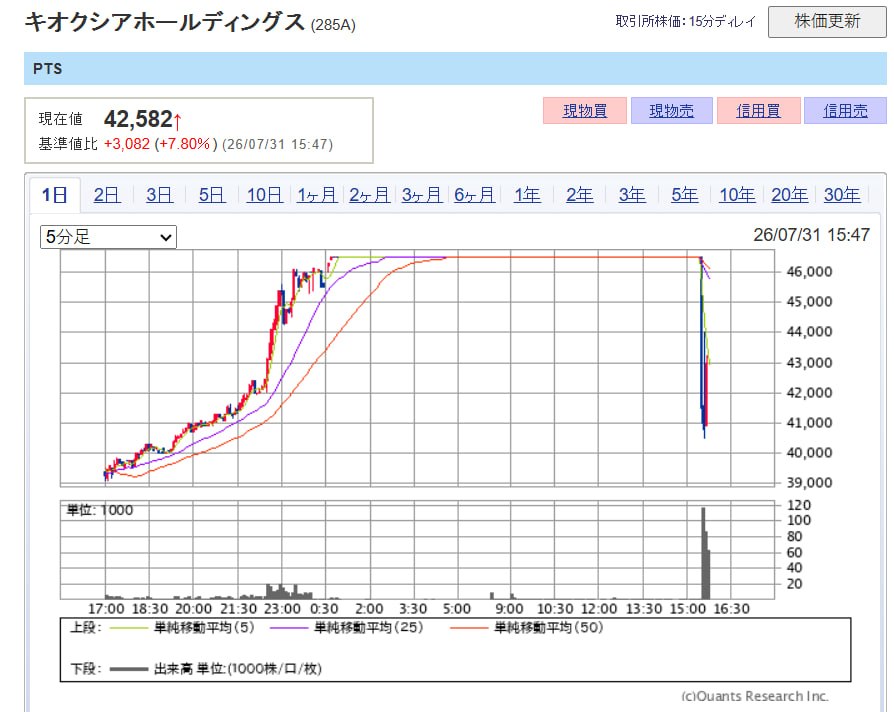Switch to the 30年 chart tab
Image resolution: width=894 pixels, height=712 pixels.
point(842,195)
